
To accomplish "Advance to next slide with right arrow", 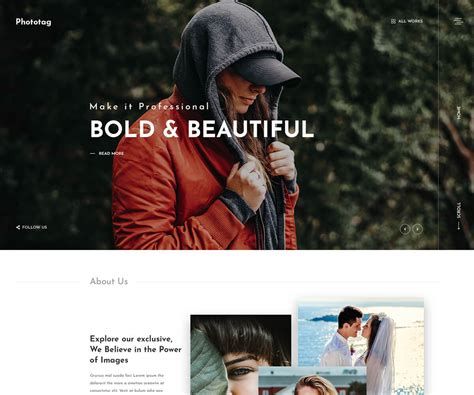I will pos(417,229).
